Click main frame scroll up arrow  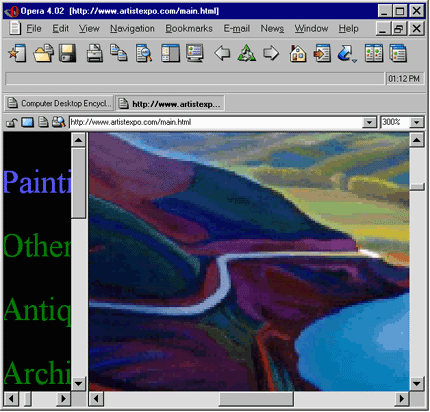(417, 140)
